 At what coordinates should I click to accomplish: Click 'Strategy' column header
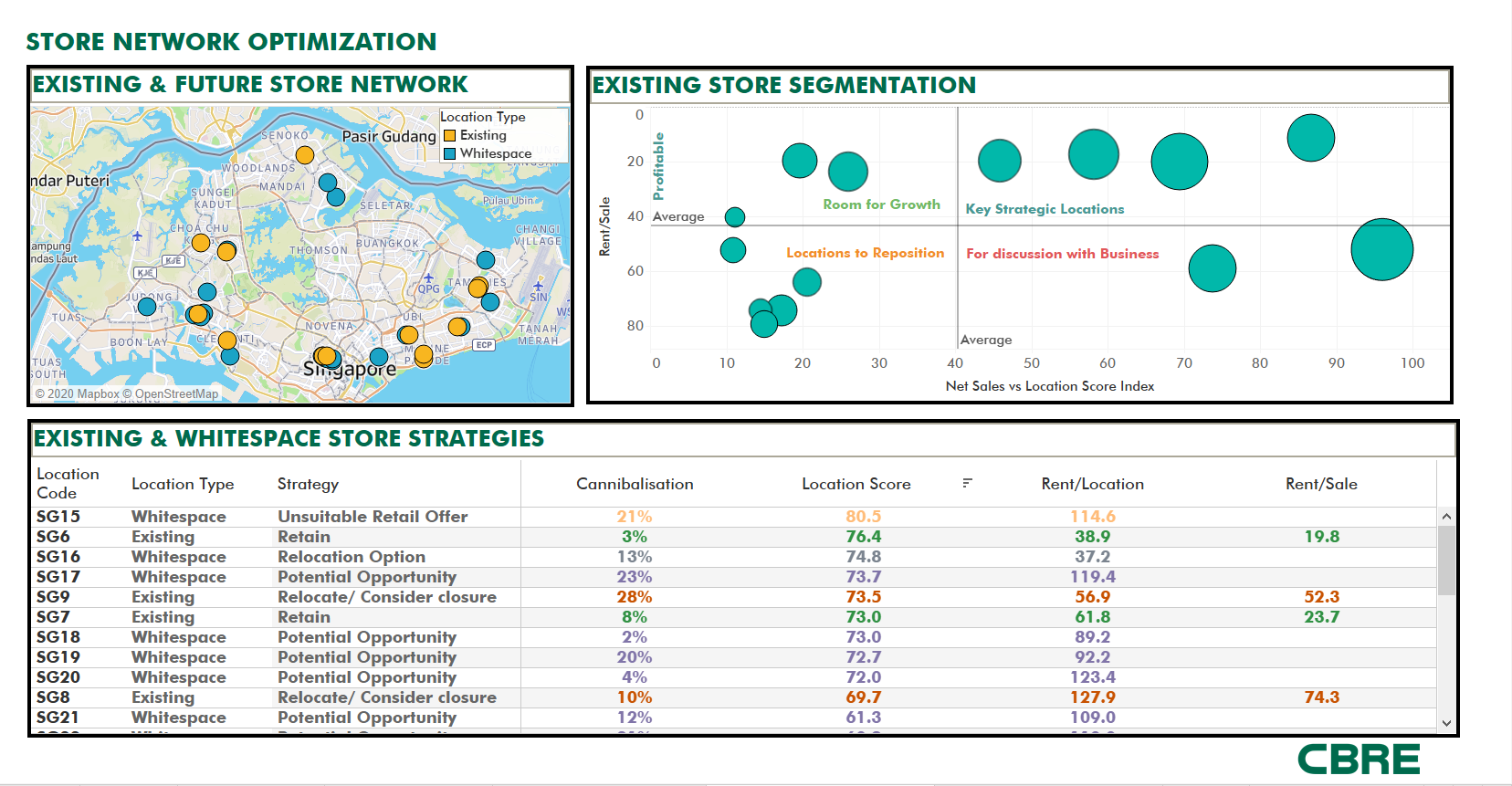pyautogui.click(x=308, y=484)
